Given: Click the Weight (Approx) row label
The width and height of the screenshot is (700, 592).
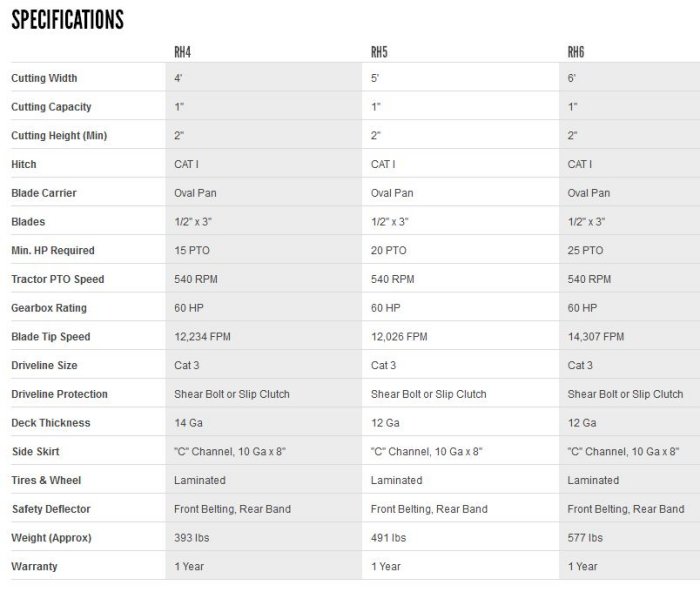Looking at the screenshot, I should [51, 538].
